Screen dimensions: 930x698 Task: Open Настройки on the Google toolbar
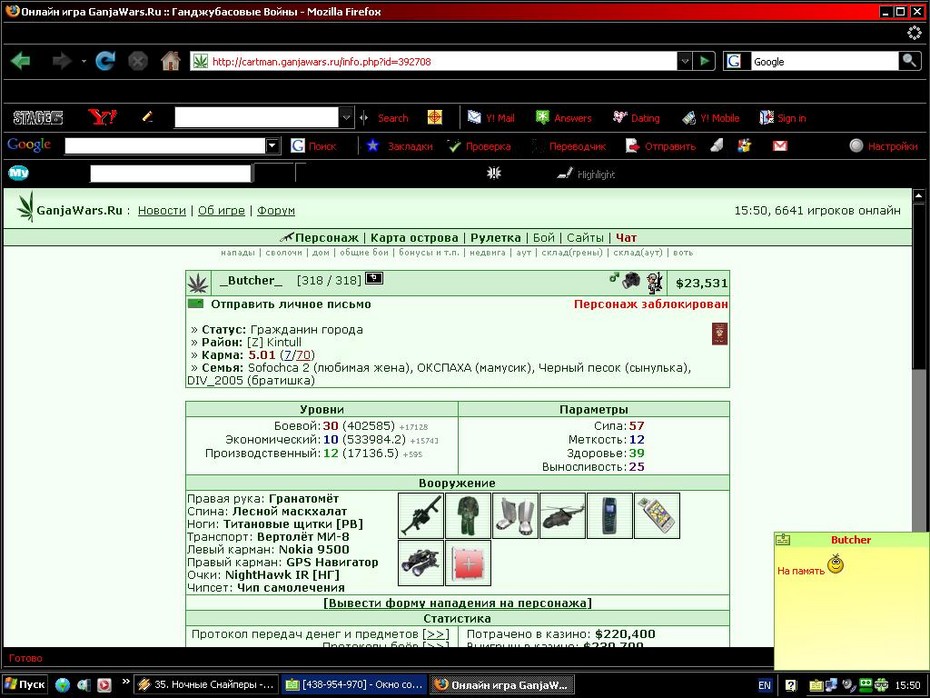pyautogui.click(x=884, y=146)
